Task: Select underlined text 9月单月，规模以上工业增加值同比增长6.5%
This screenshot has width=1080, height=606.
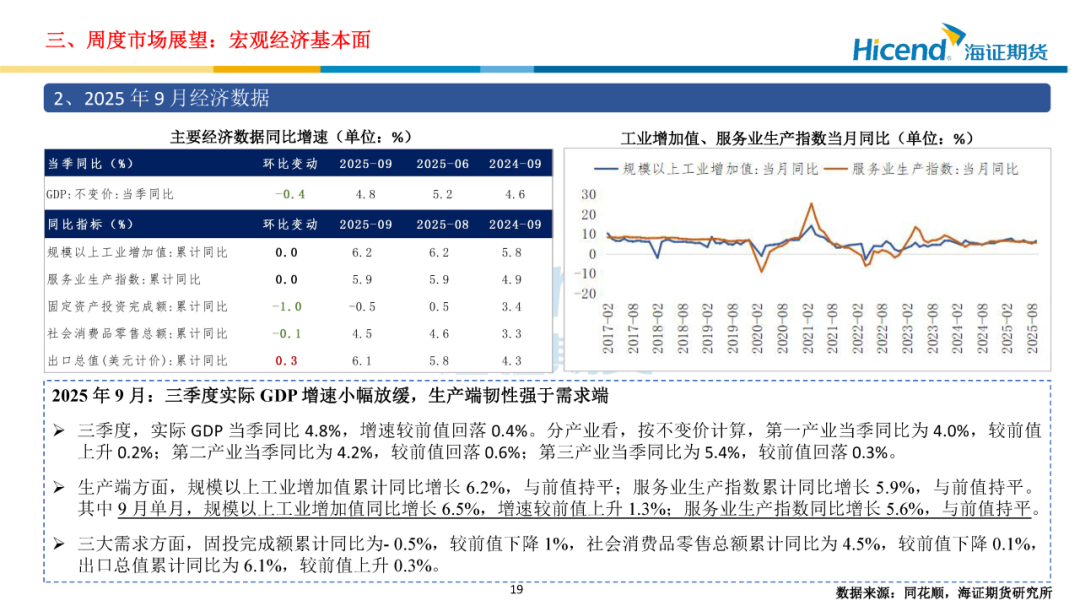Action: [x=298, y=509]
